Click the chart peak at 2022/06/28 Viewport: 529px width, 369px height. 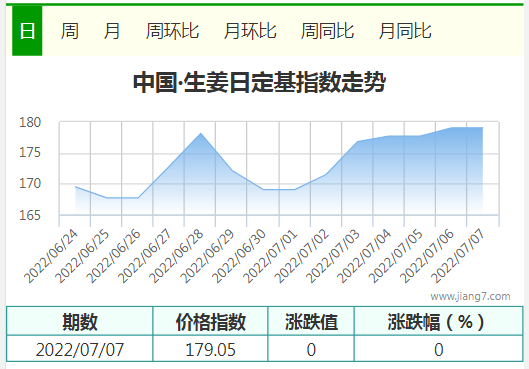tap(201, 133)
